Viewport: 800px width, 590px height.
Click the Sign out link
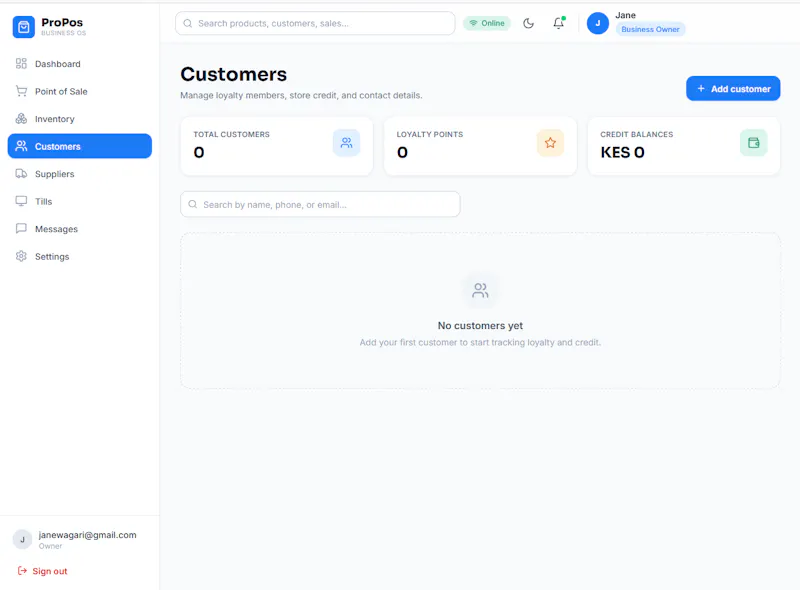tap(49, 571)
